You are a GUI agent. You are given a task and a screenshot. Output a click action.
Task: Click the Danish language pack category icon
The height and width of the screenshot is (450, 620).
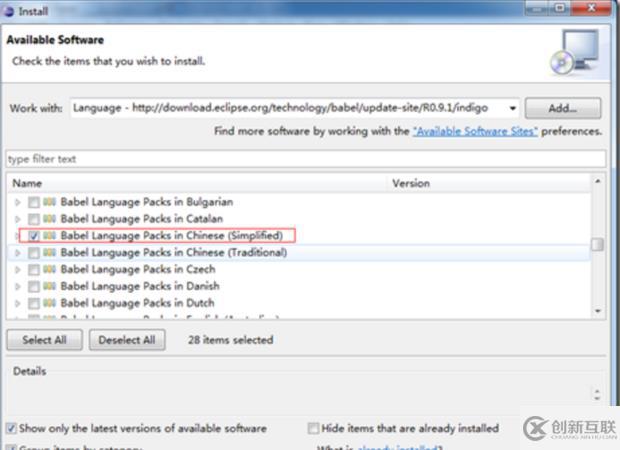click(x=49, y=286)
